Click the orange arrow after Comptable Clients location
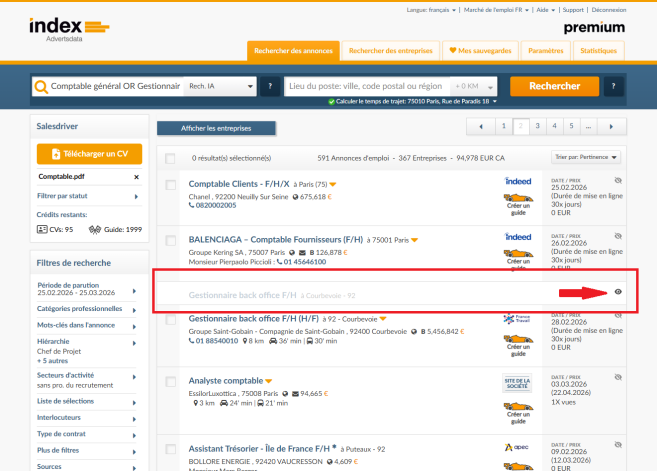This screenshot has width=657, height=471. pyautogui.click(x=333, y=184)
